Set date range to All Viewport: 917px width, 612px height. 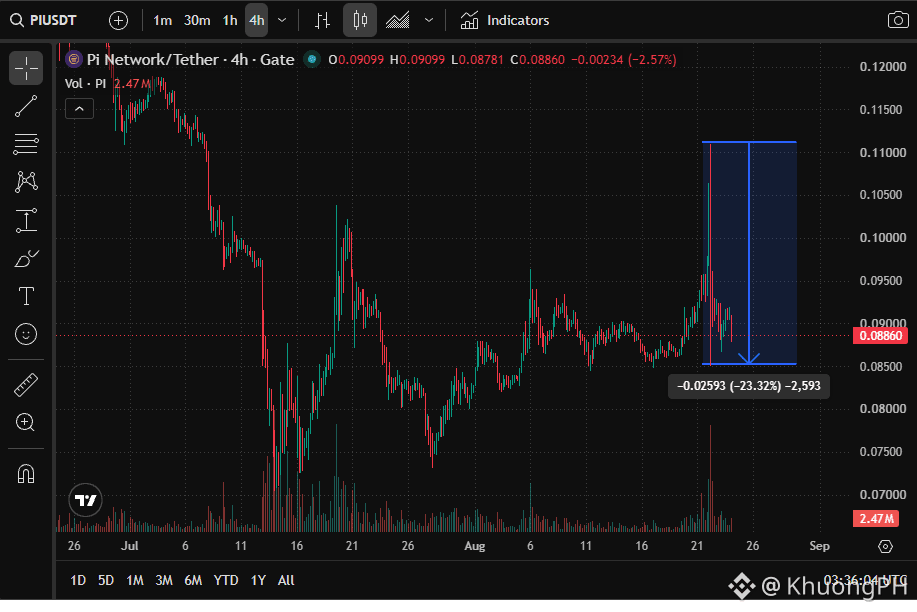[x=286, y=580]
